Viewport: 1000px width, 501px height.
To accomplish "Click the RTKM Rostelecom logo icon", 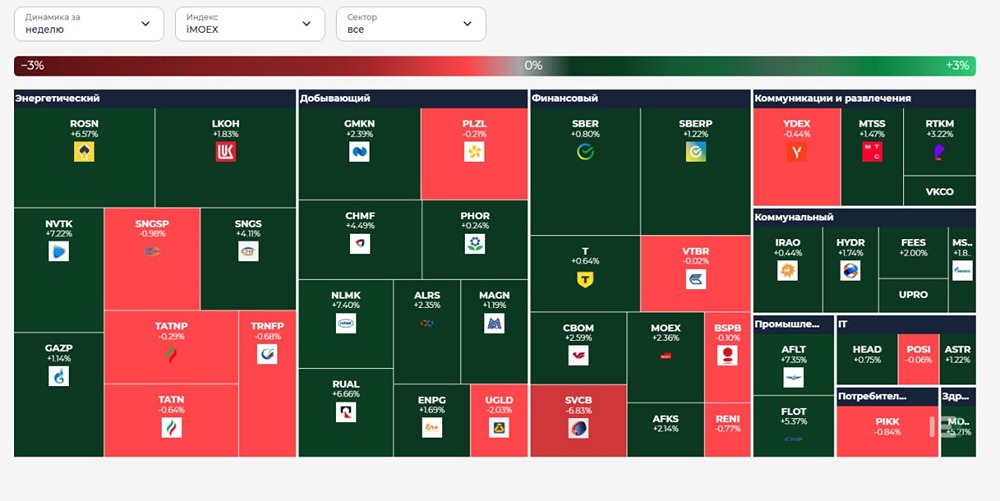I will pyautogui.click(x=939, y=152).
